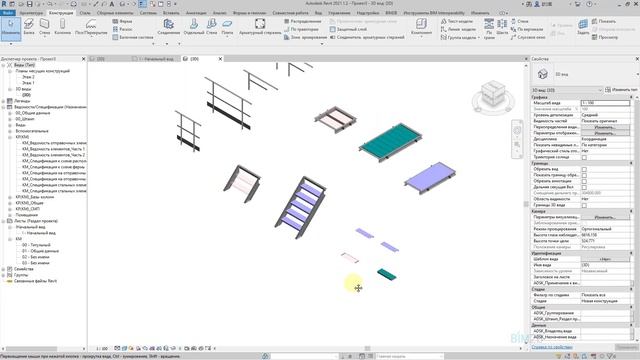
Task: Select the 01 - Общие данные sheet
Action: [x=40, y=251]
